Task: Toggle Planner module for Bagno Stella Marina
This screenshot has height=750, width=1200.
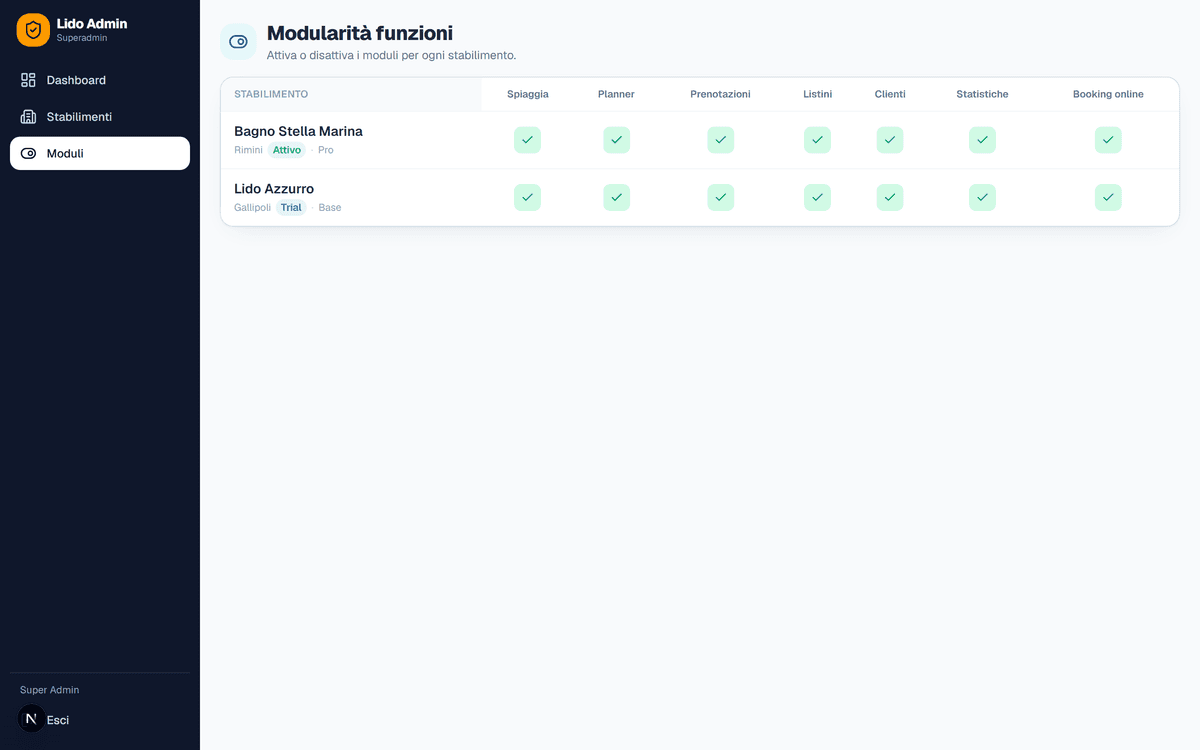Action: pyautogui.click(x=616, y=140)
